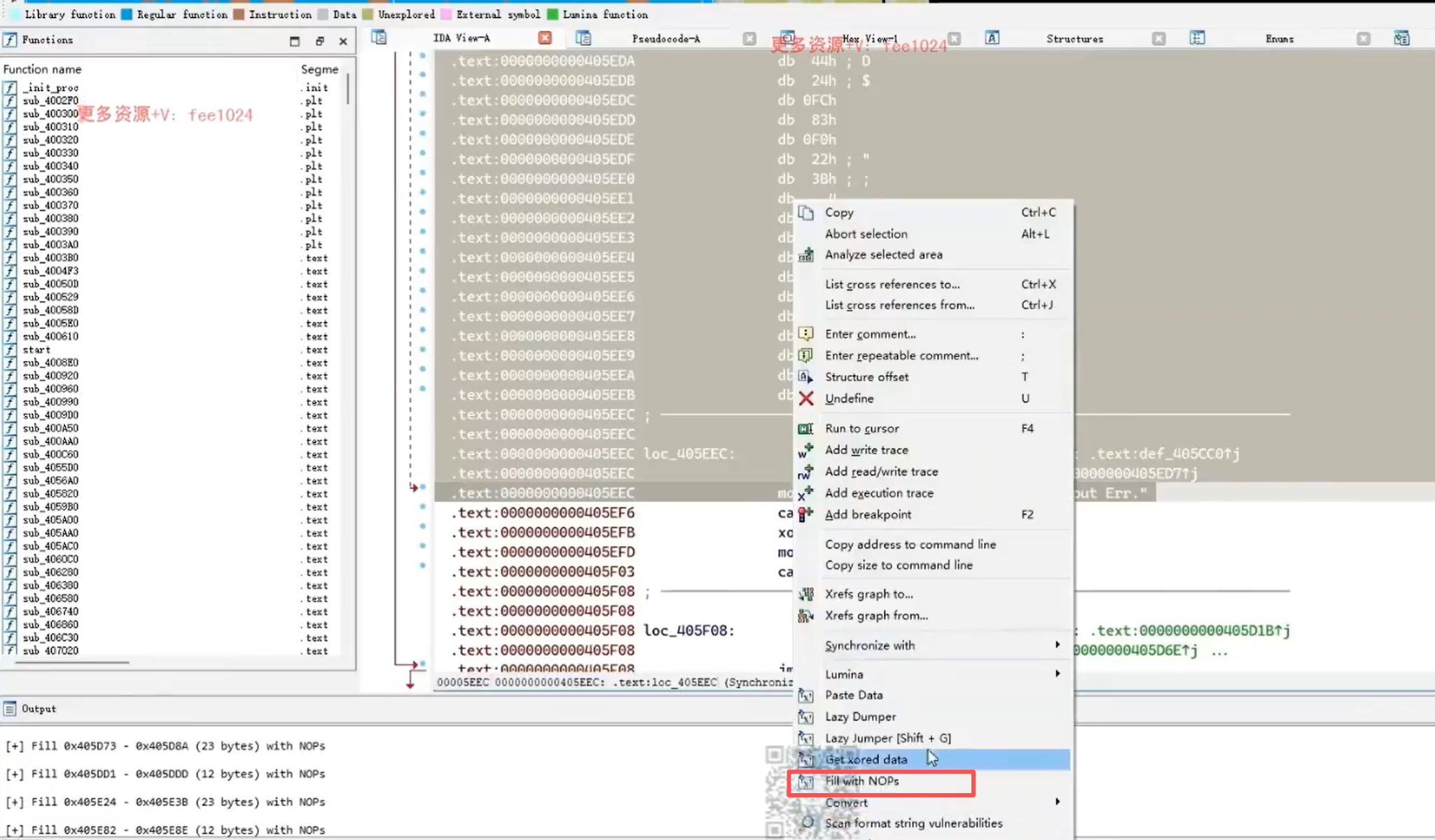The image size is (1435, 840).
Task: Click the Structures tab icon
Action: tap(992, 38)
